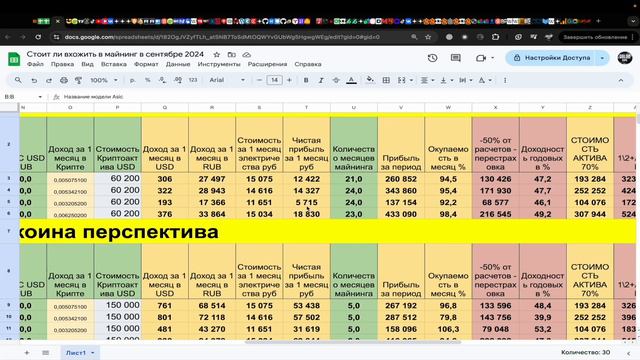Viewport: 640px width, 360px height.
Task: Toggle italic formatting
Action: click(321, 80)
